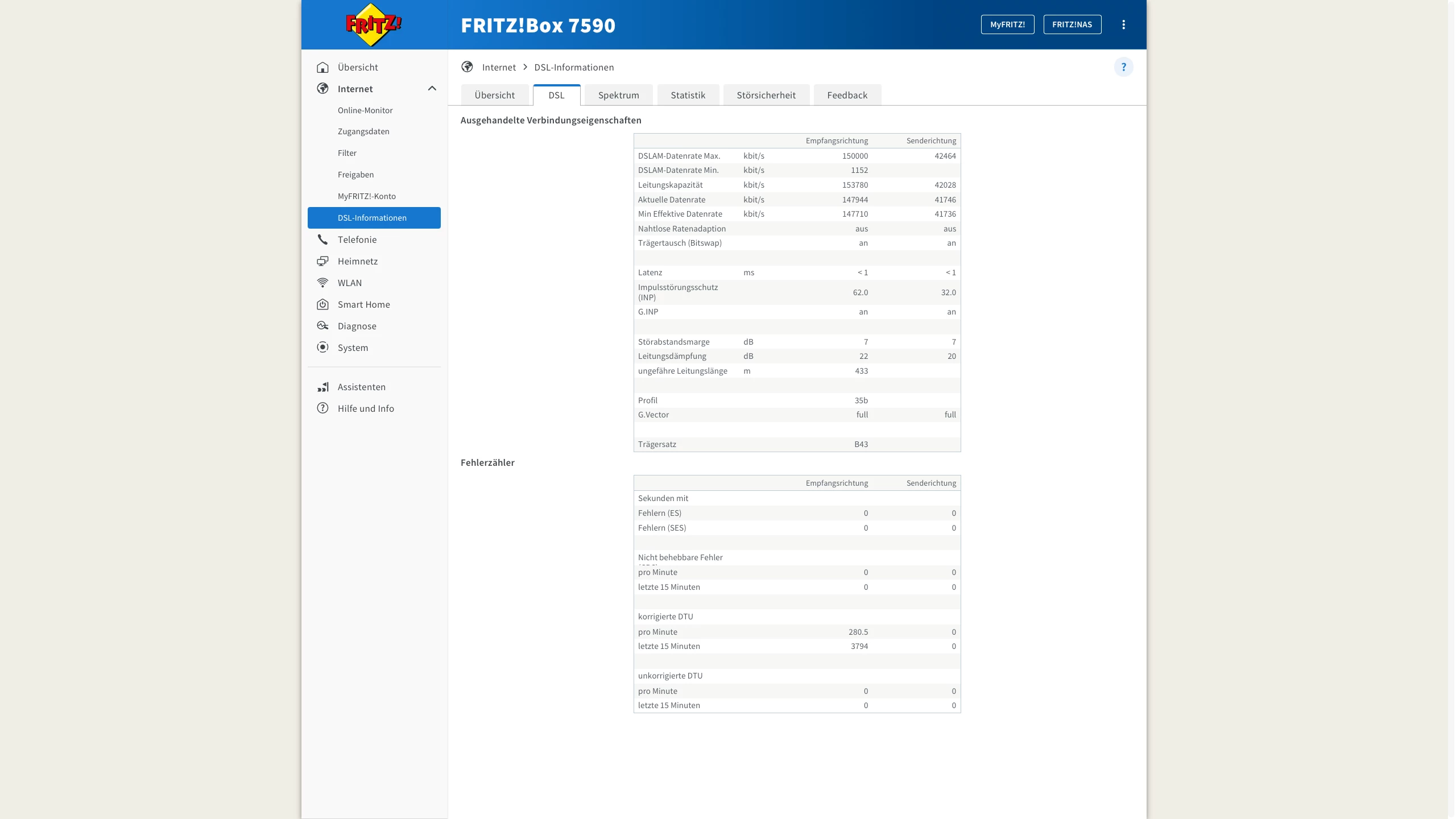The width and height of the screenshot is (1456, 819).
Task: Click the WLAN wifi icon
Action: [322, 283]
